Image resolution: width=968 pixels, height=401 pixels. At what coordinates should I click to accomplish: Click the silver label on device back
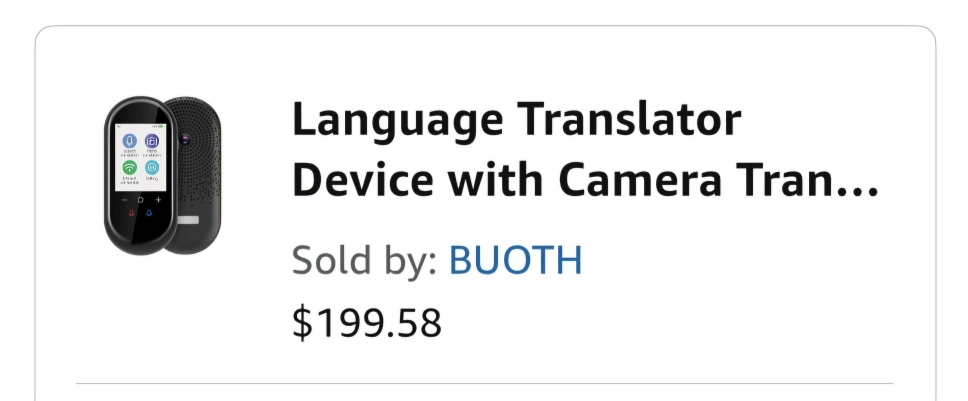[x=188, y=220]
